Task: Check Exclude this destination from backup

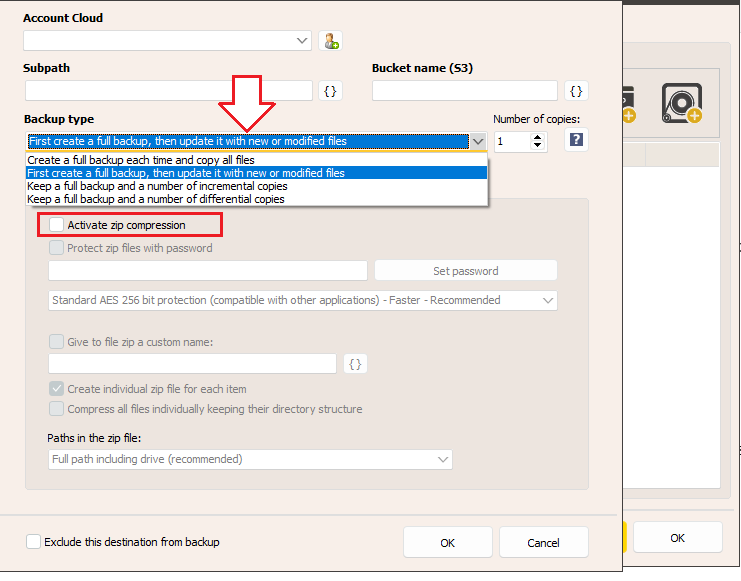Action: click(34, 542)
